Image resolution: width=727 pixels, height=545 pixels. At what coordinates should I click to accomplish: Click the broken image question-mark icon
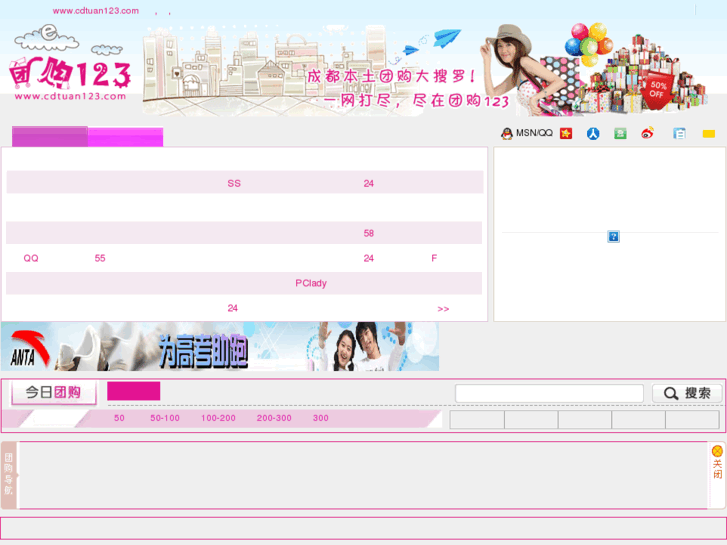613,237
